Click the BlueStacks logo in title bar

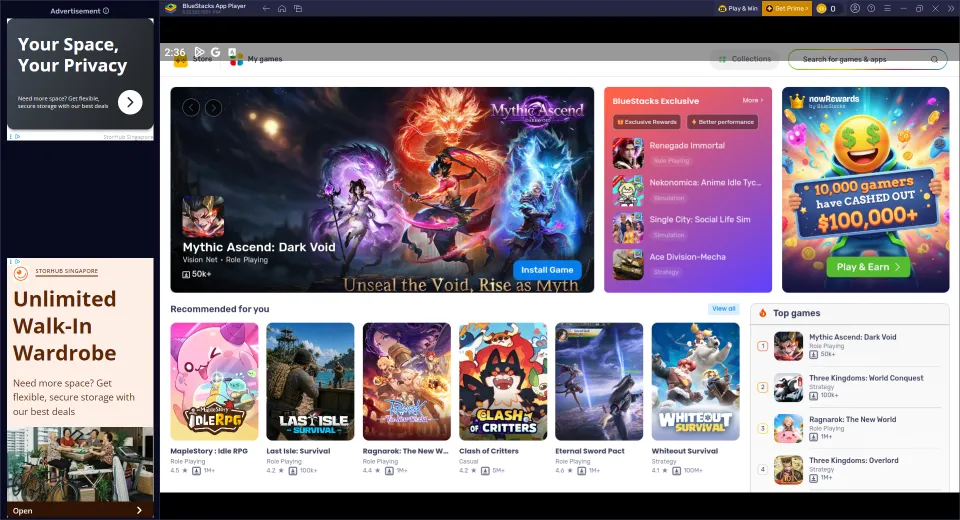(171, 8)
